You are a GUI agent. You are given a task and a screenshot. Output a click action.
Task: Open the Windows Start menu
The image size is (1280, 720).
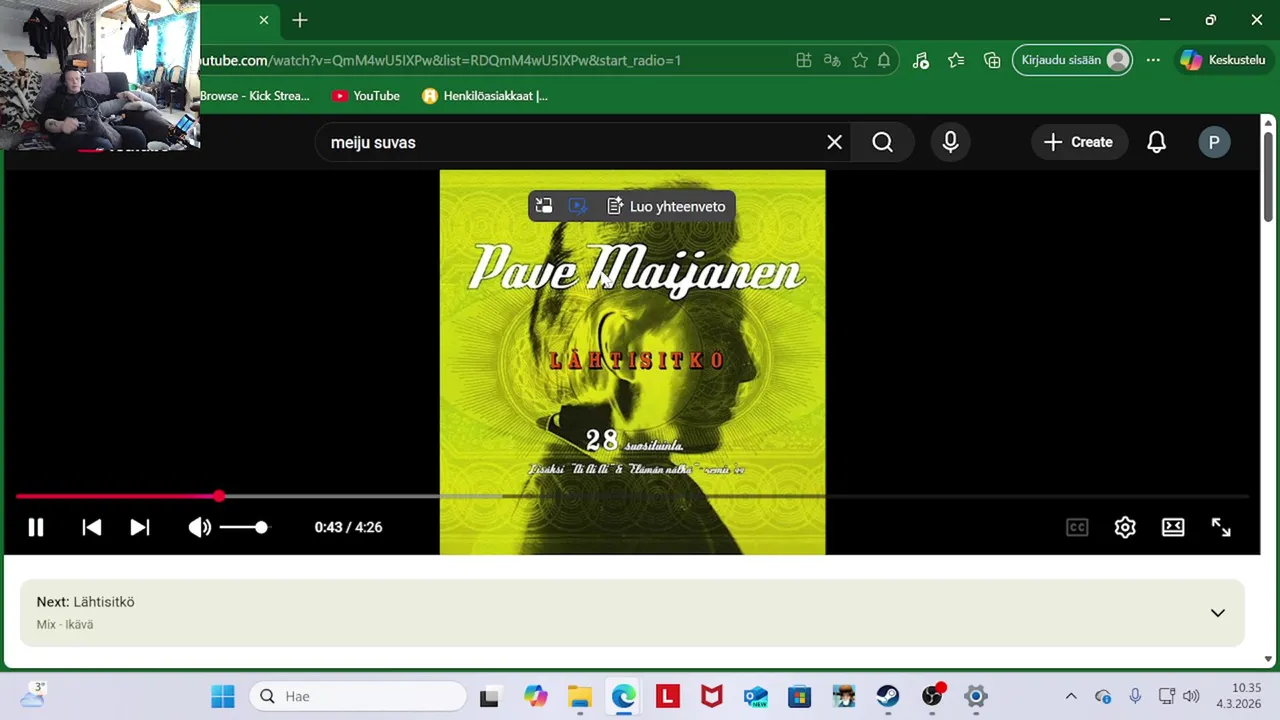pos(223,696)
